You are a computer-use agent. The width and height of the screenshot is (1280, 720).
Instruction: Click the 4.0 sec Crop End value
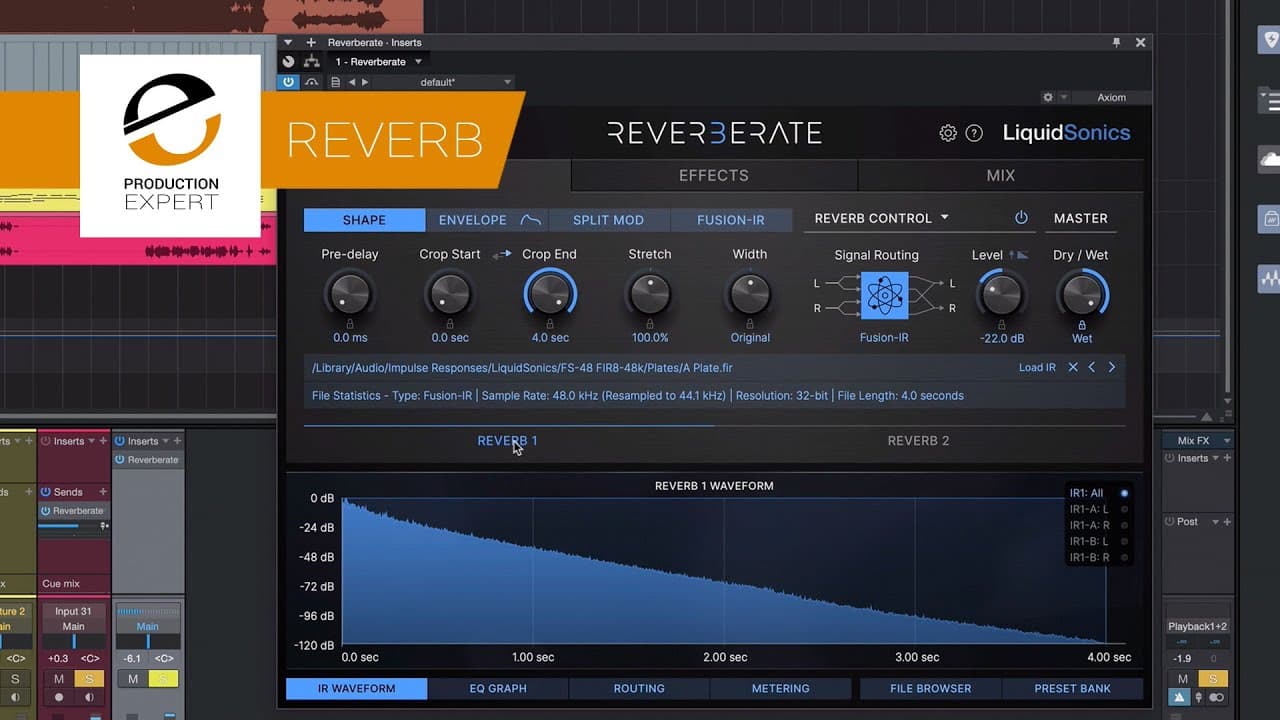(x=550, y=338)
